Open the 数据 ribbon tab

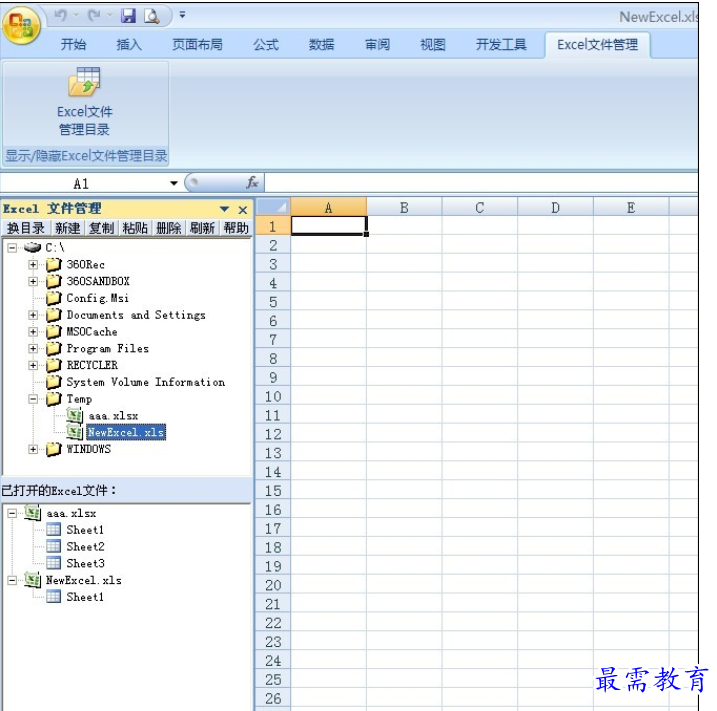click(321, 44)
